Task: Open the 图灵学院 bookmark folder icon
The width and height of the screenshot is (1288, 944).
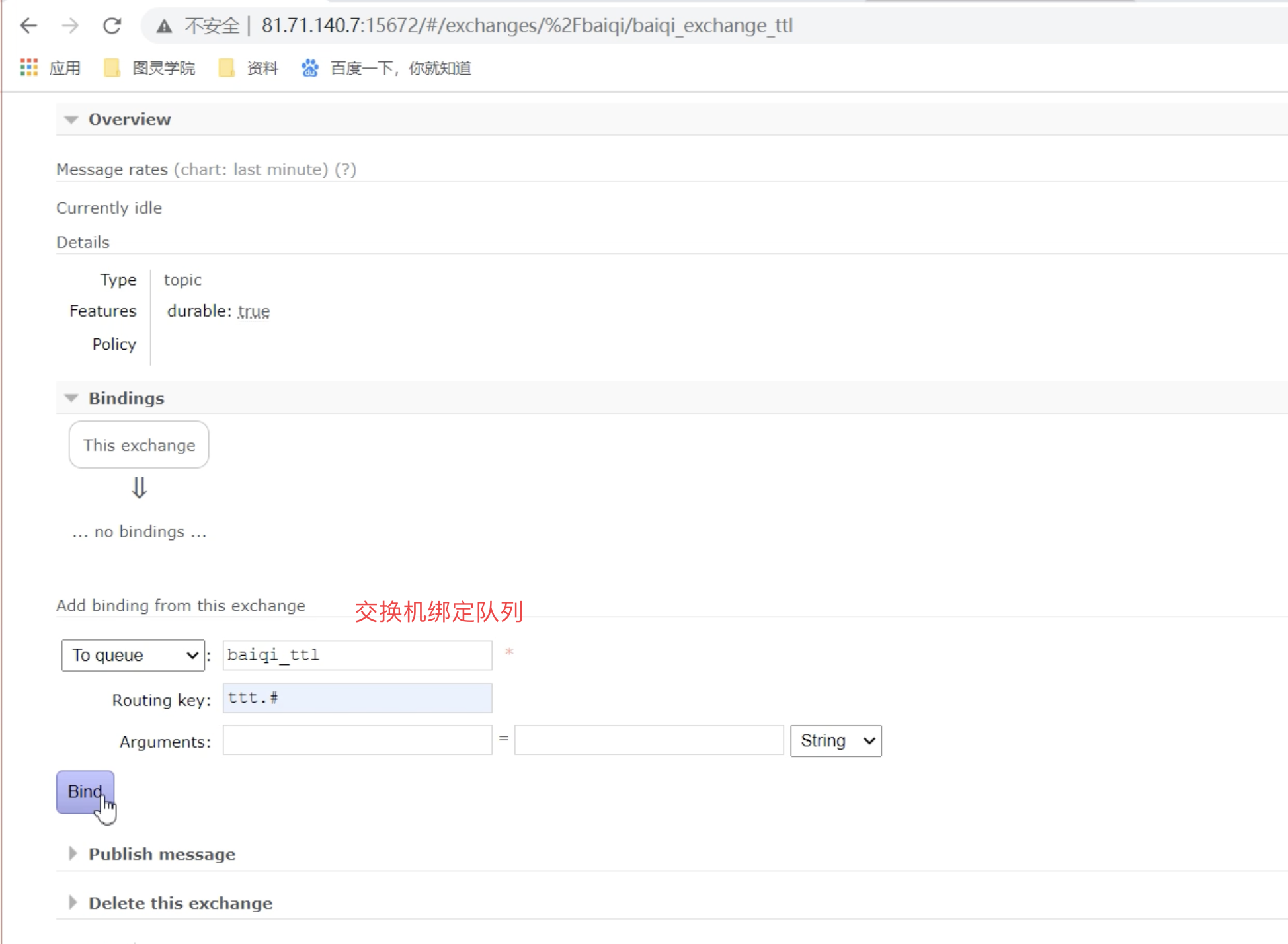Action: [111, 67]
